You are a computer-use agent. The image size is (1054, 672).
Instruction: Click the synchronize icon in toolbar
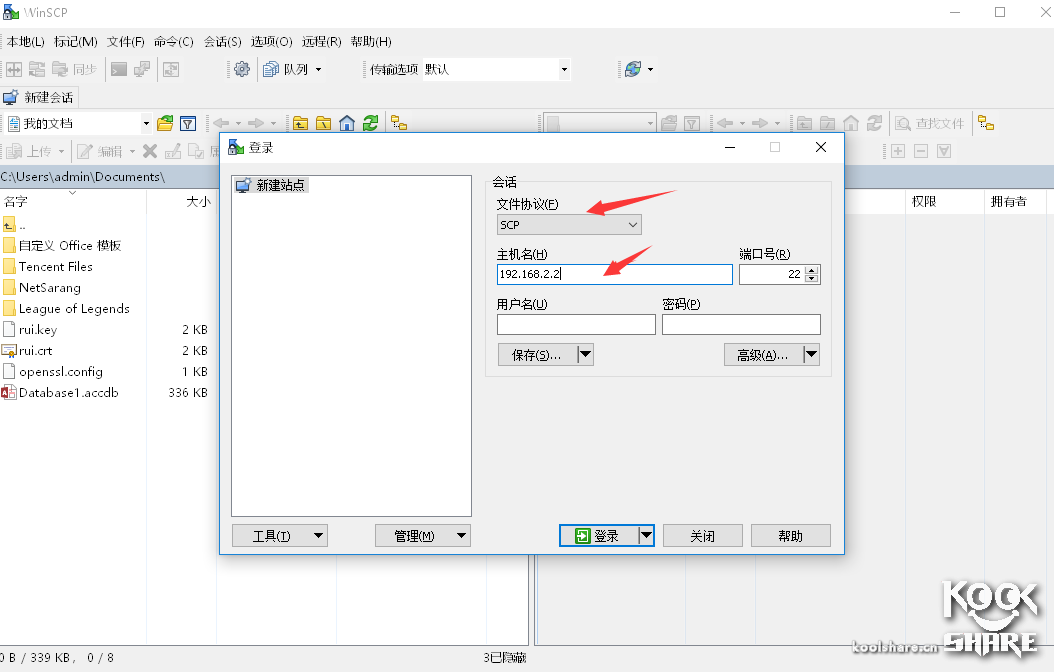[x=77, y=69]
